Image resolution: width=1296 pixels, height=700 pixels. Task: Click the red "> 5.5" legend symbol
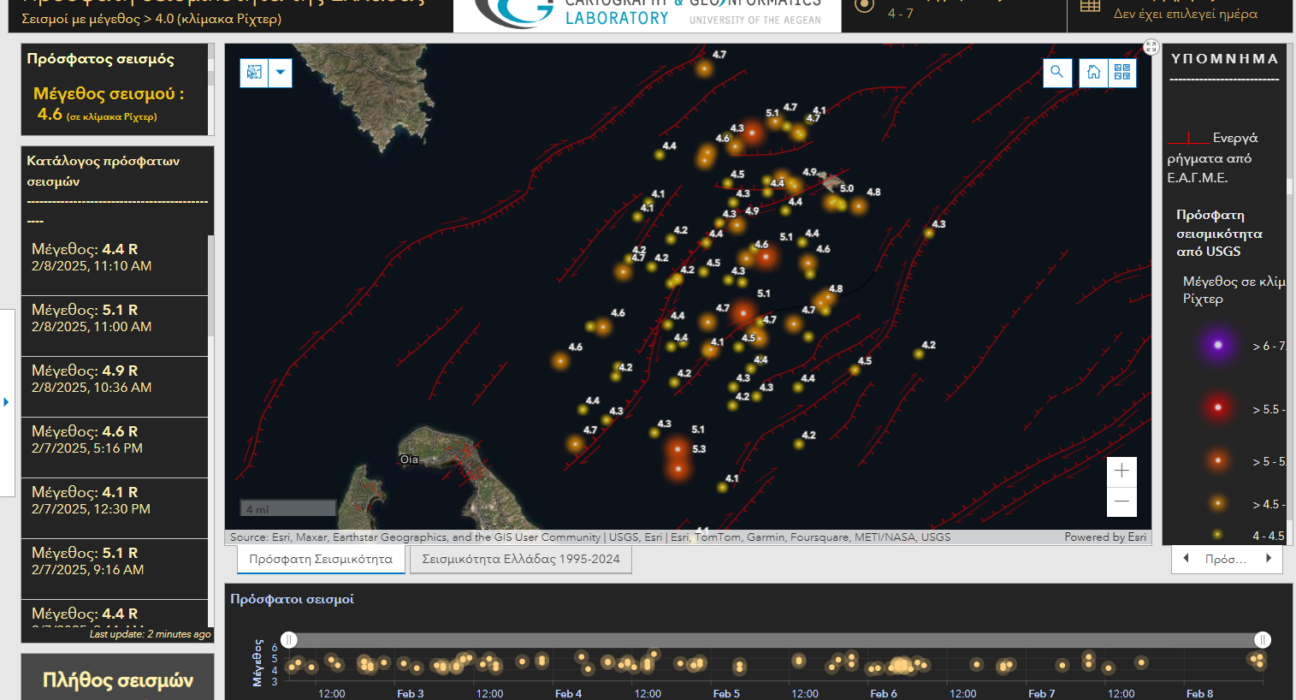1217,407
